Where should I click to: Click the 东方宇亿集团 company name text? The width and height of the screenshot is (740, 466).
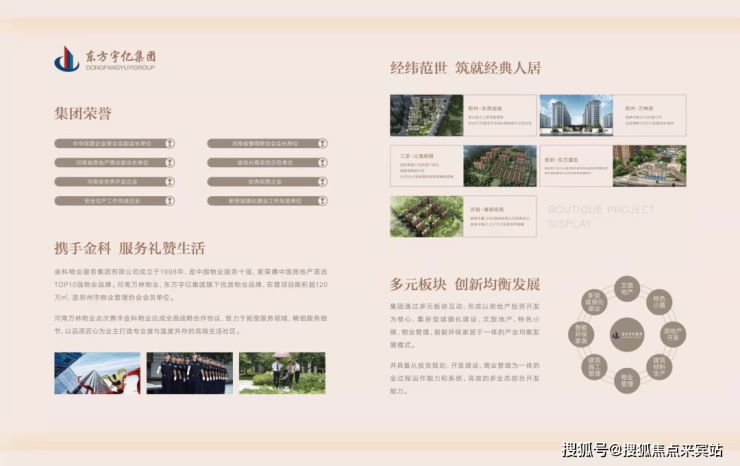(x=120, y=57)
